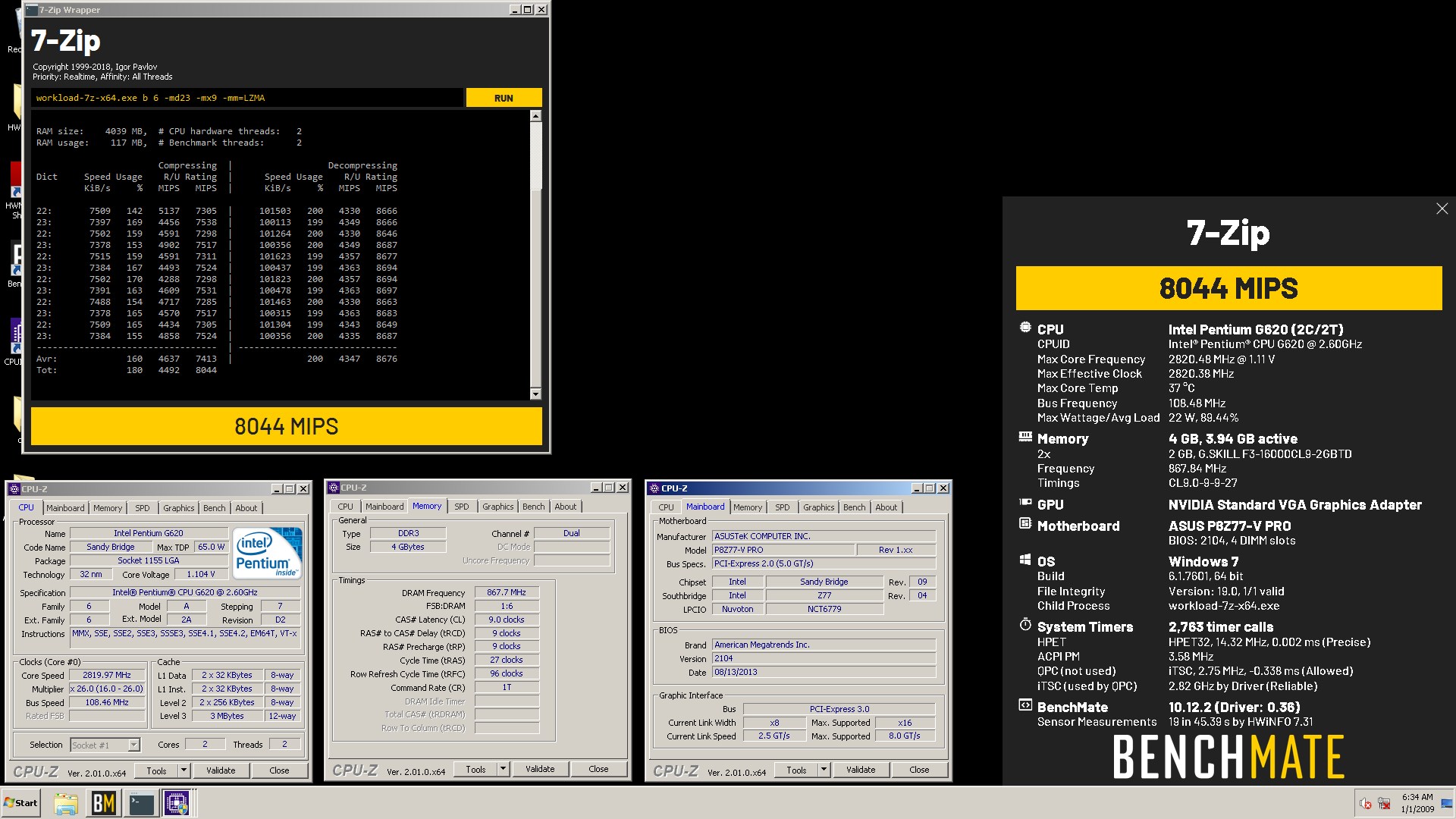This screenshot has width=1456, height=819.
Task: Click the CAS# Latency 9.0 clocks value
Action: pos(507,620)
